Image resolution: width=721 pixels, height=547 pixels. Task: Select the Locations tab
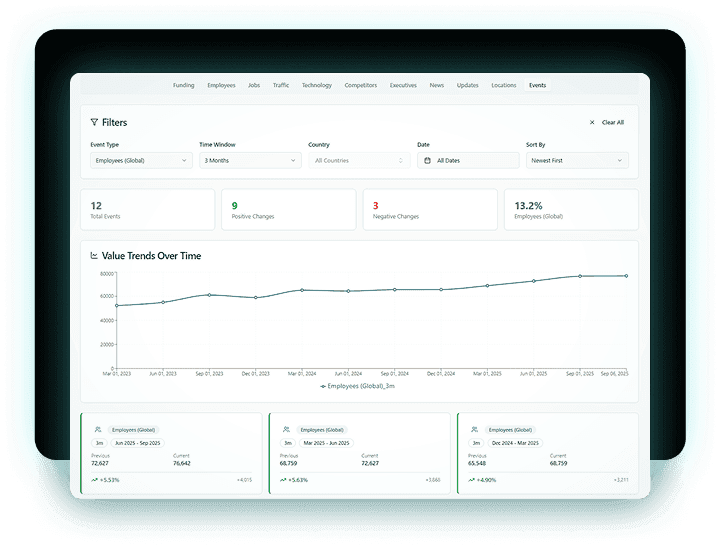503,86
